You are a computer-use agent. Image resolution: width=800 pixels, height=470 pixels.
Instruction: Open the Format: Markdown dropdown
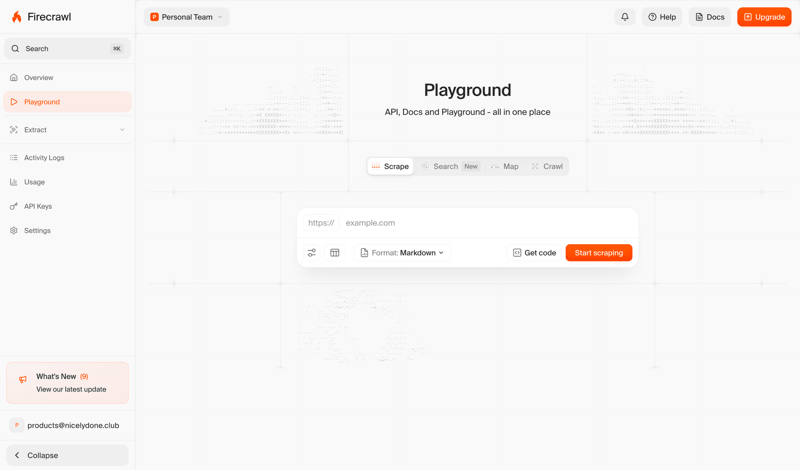pos(403,253)
